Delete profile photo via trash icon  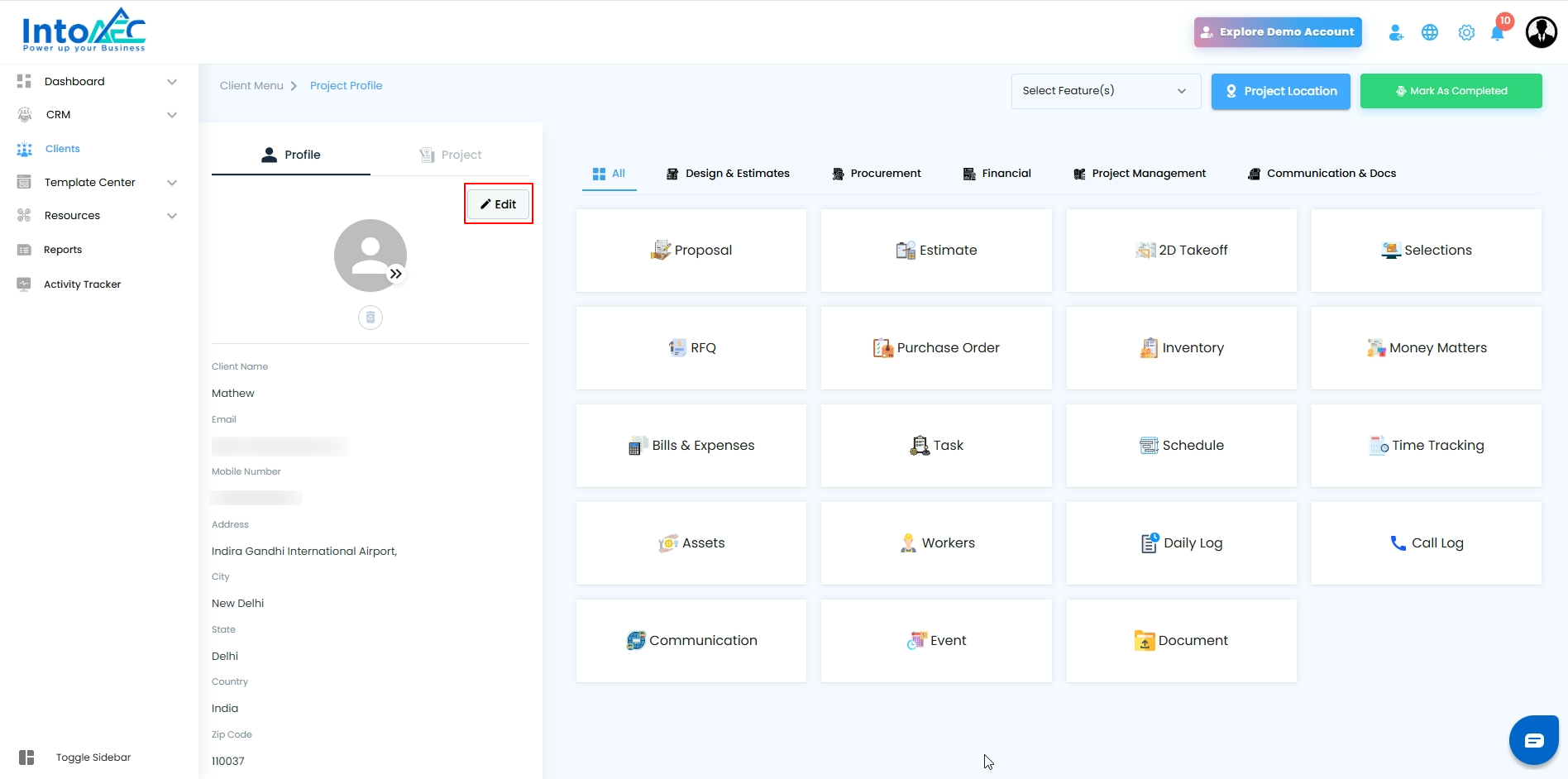pyautogui.click(x=370, y=318)
